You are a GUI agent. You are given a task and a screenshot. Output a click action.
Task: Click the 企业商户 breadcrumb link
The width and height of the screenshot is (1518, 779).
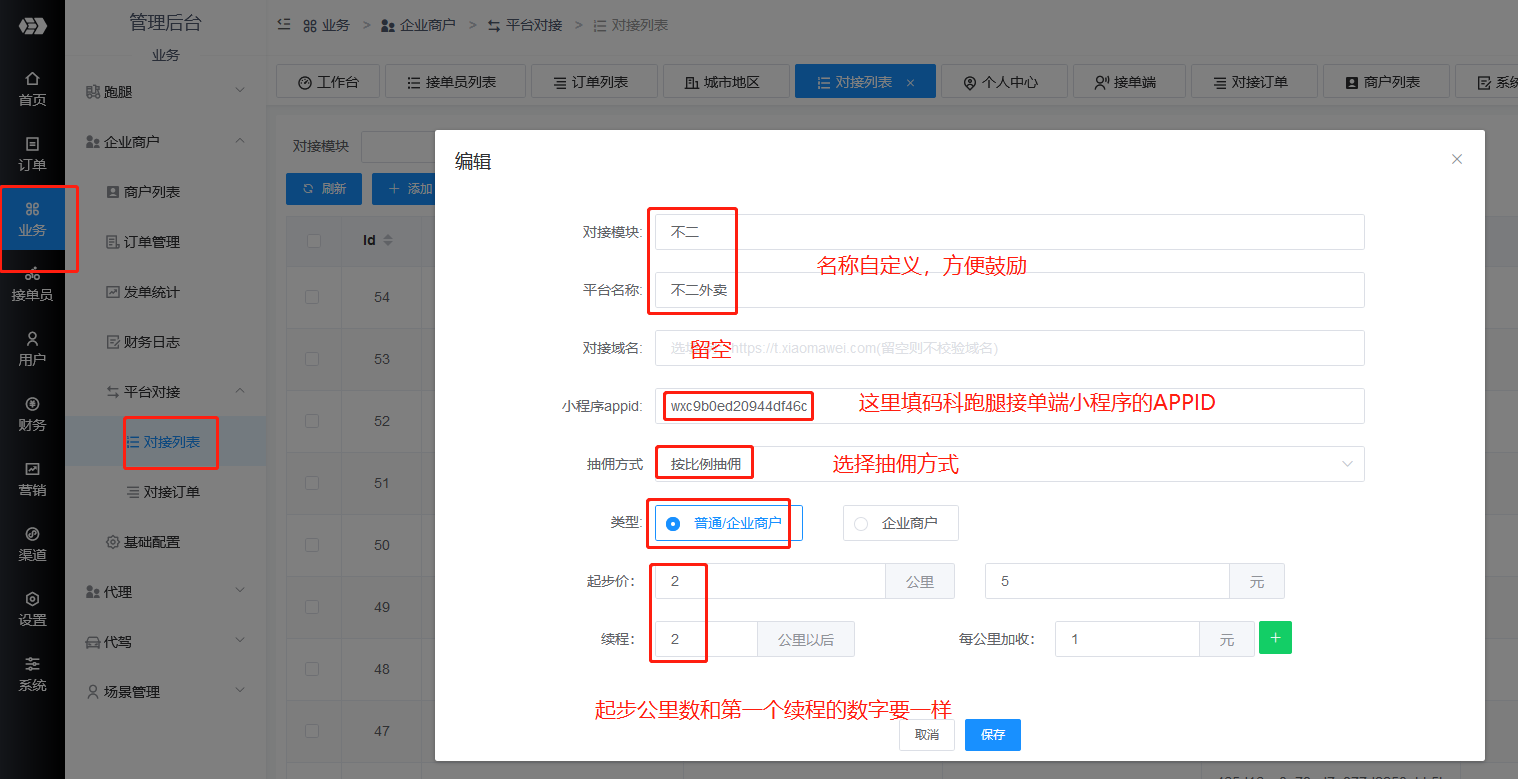pyautogui.click(x=419, y=25)
